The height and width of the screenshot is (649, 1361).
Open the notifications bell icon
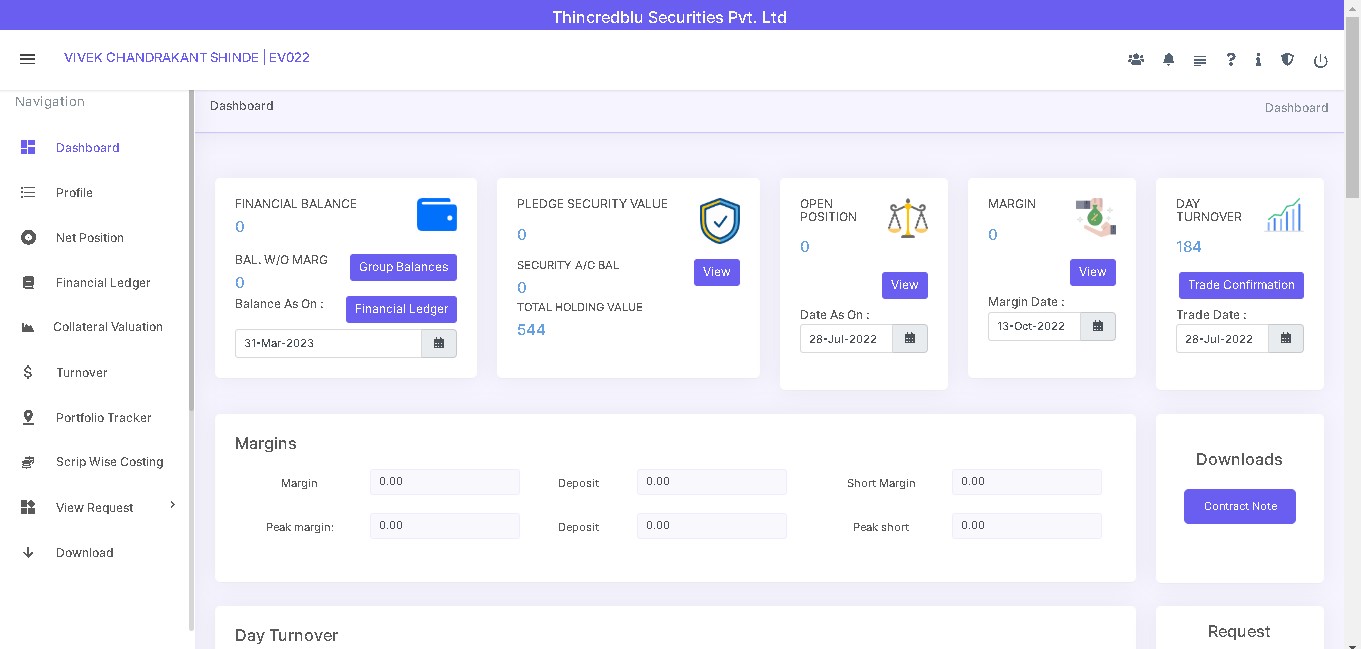1168,60
